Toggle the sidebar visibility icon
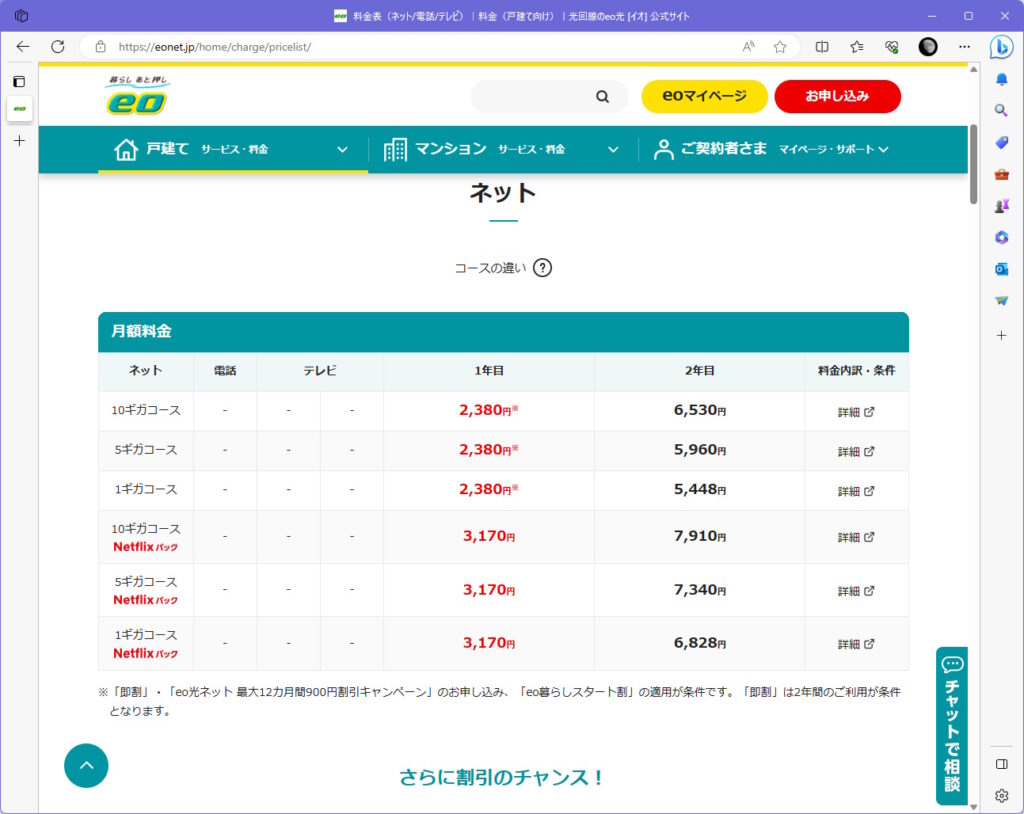 (1001, 764)
